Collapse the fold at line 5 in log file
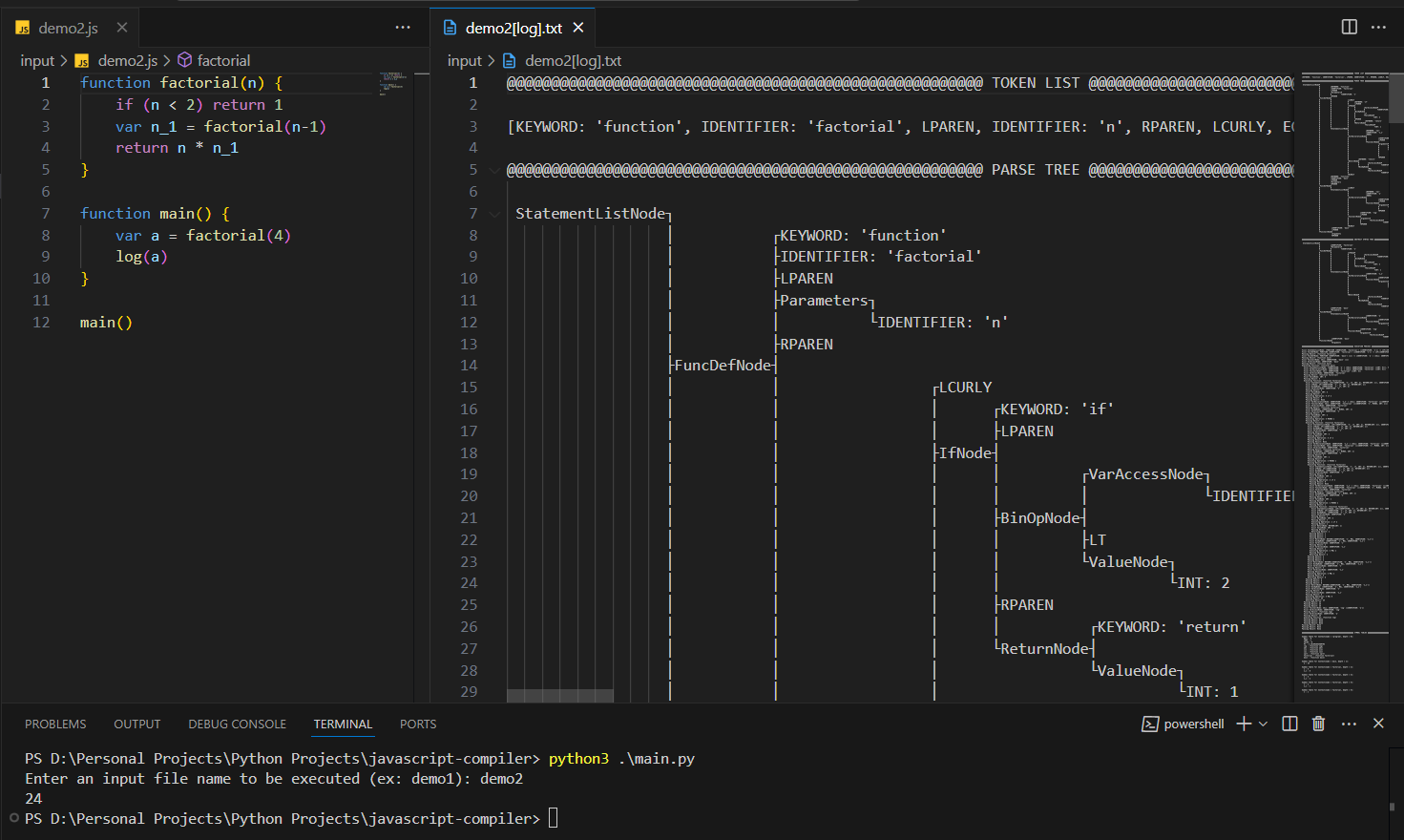 (x=494, y=170)
